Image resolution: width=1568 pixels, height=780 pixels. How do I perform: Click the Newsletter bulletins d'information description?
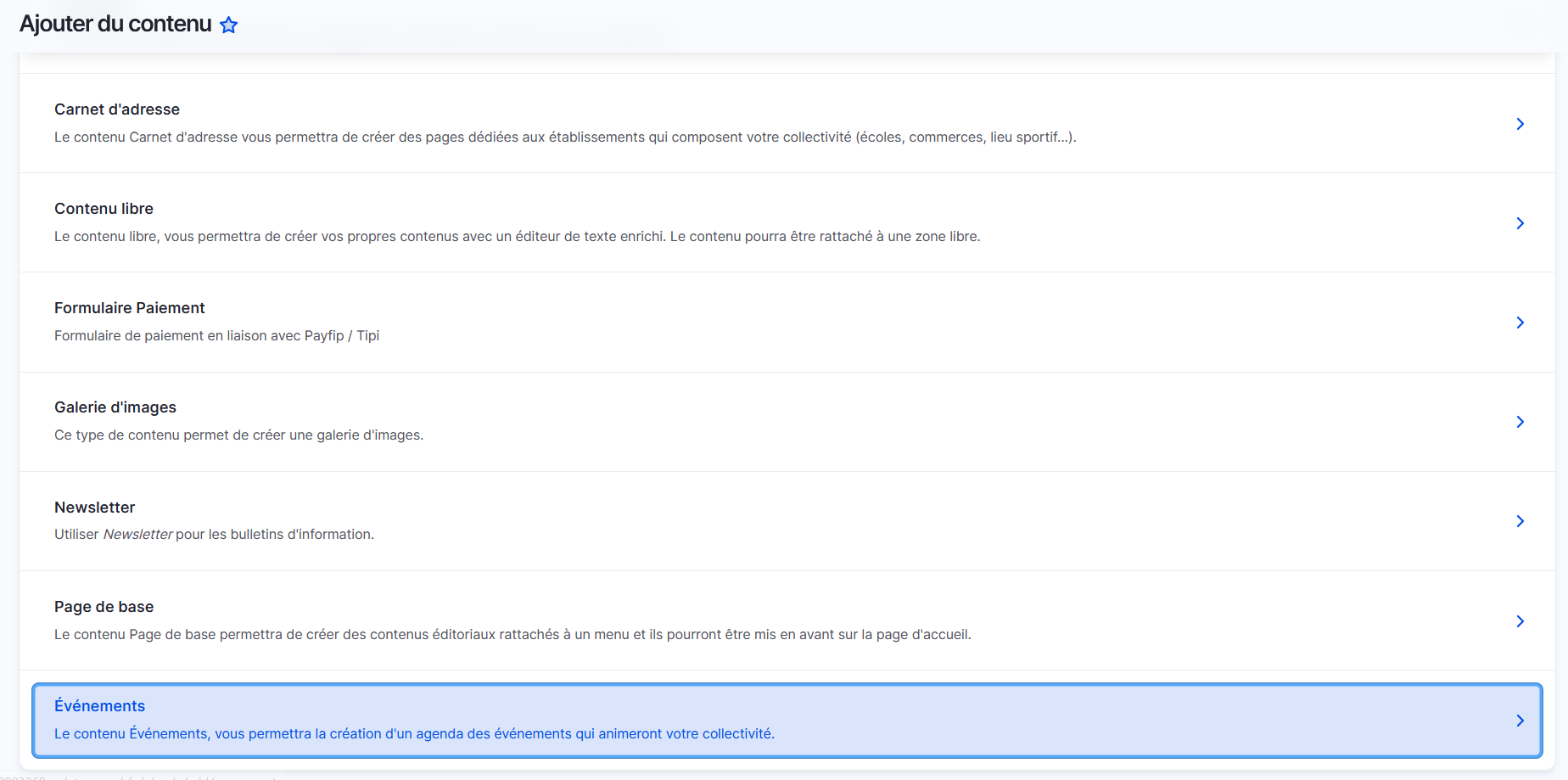pos(214,535)
